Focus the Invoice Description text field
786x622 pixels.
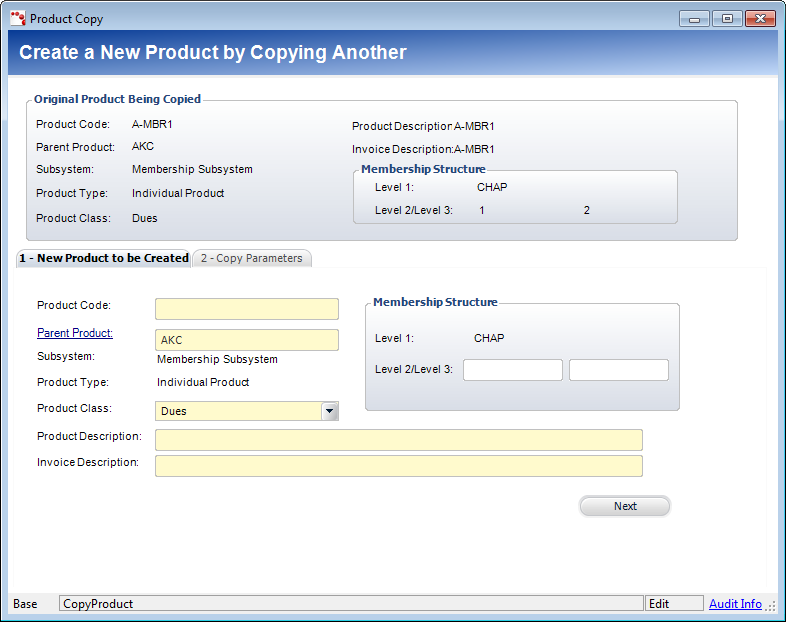pyautogui.click(x=398, y=466)
